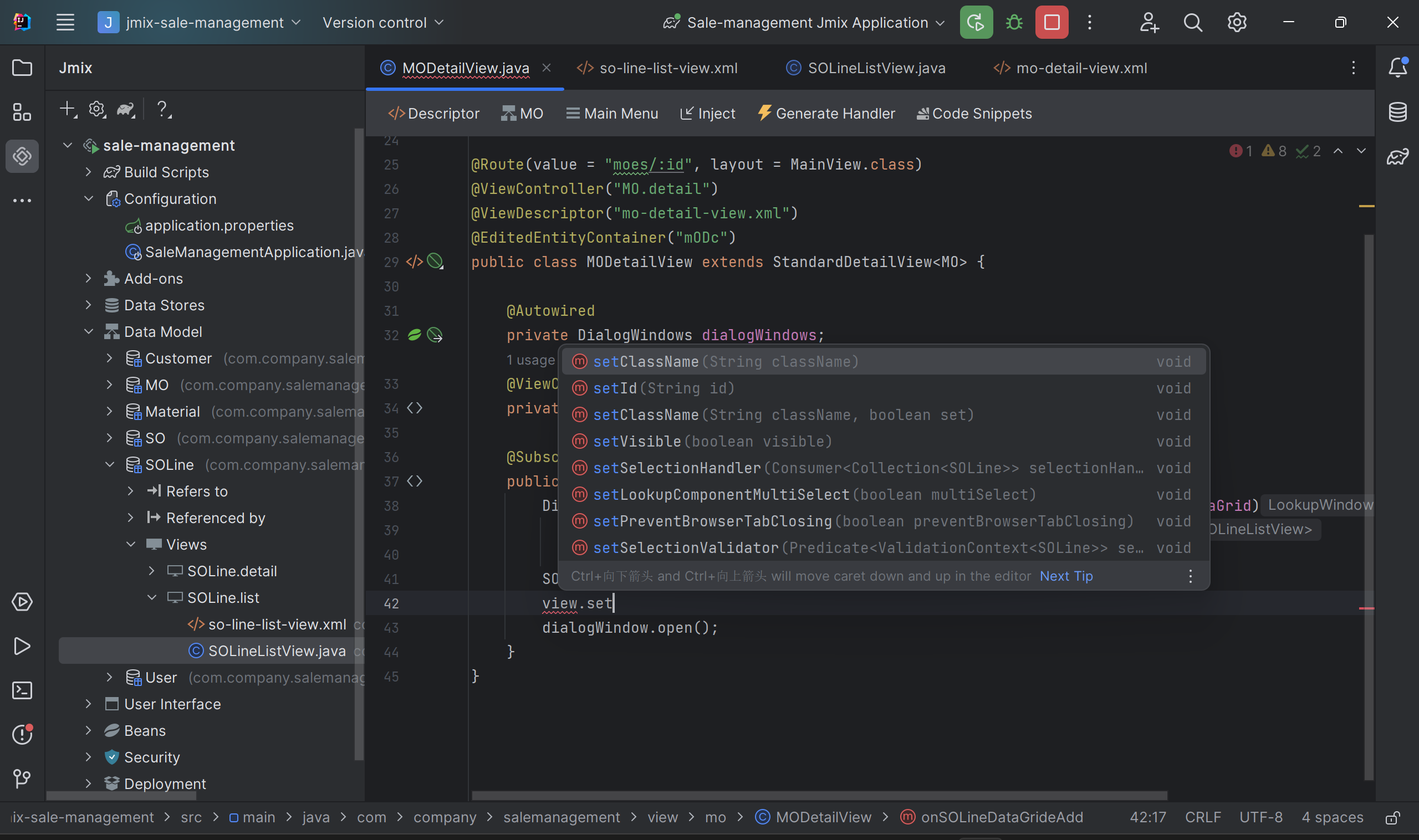Close the MODetailView.java tab
The width and height of the screenshot is (1419, 840).
(547, 68)
